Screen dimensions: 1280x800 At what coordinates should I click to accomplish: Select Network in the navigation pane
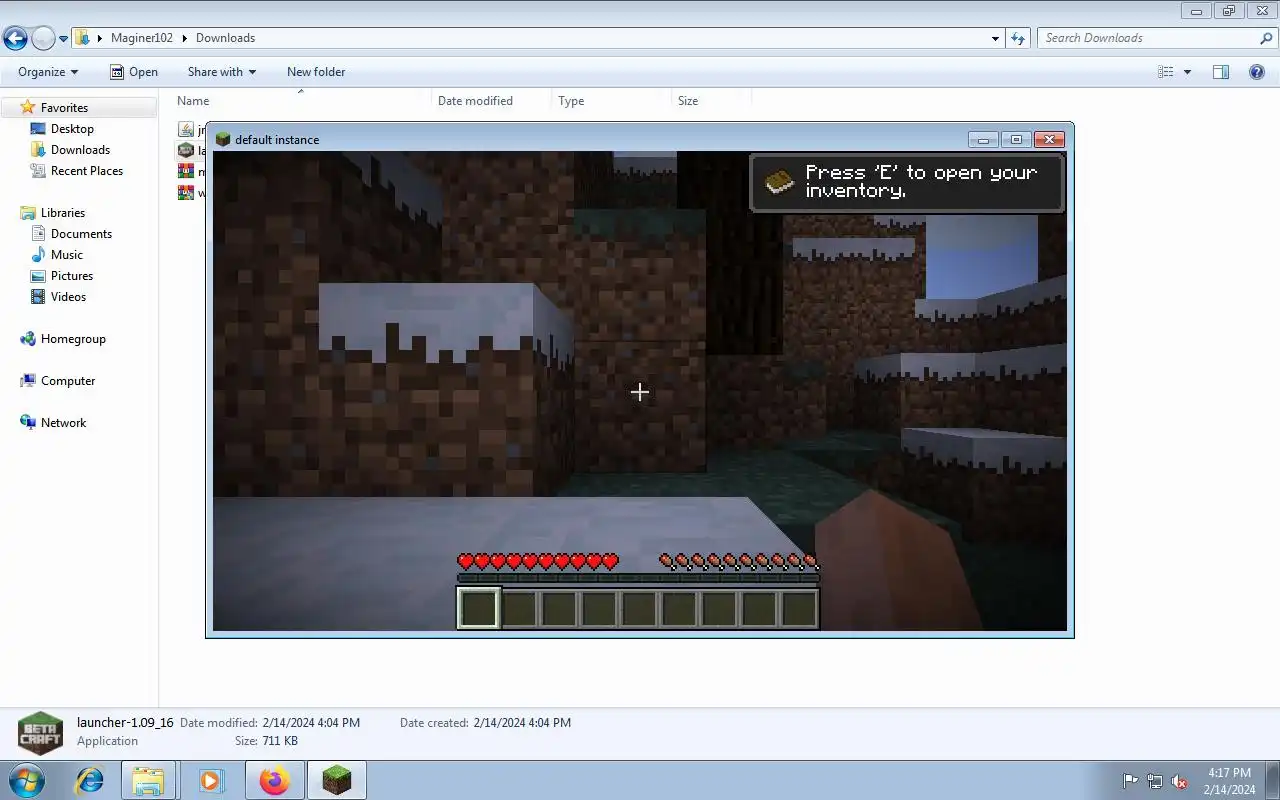[63, 423]
